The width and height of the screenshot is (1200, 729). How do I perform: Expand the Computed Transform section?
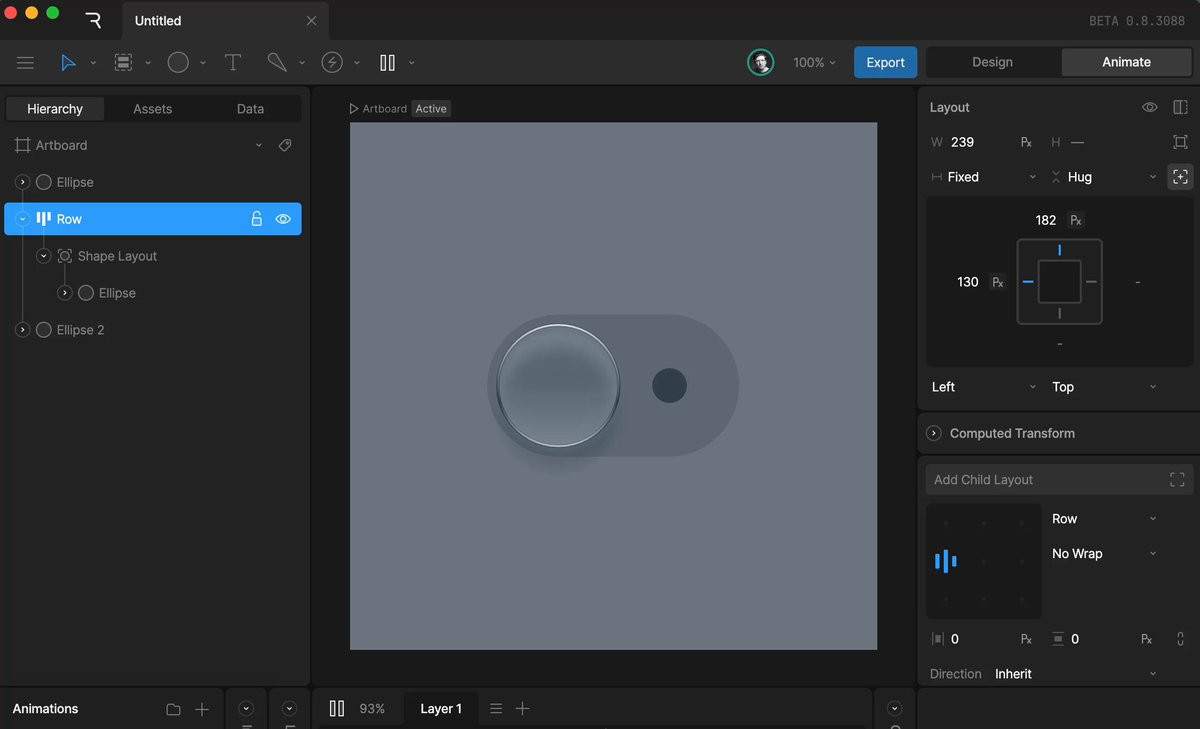(934, 433)
